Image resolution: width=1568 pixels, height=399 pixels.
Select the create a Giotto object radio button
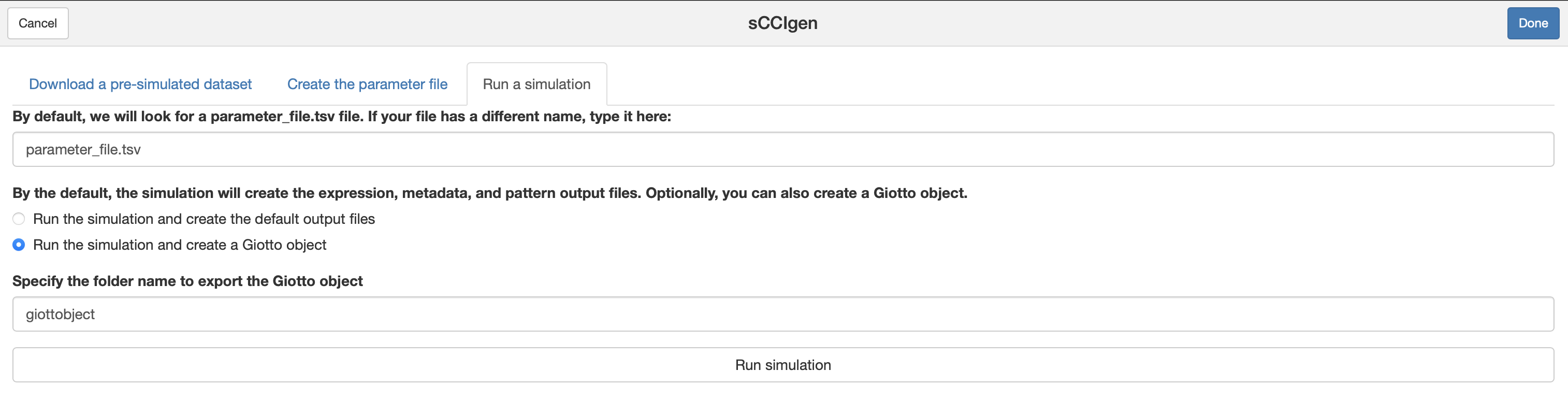pos(19,245)
